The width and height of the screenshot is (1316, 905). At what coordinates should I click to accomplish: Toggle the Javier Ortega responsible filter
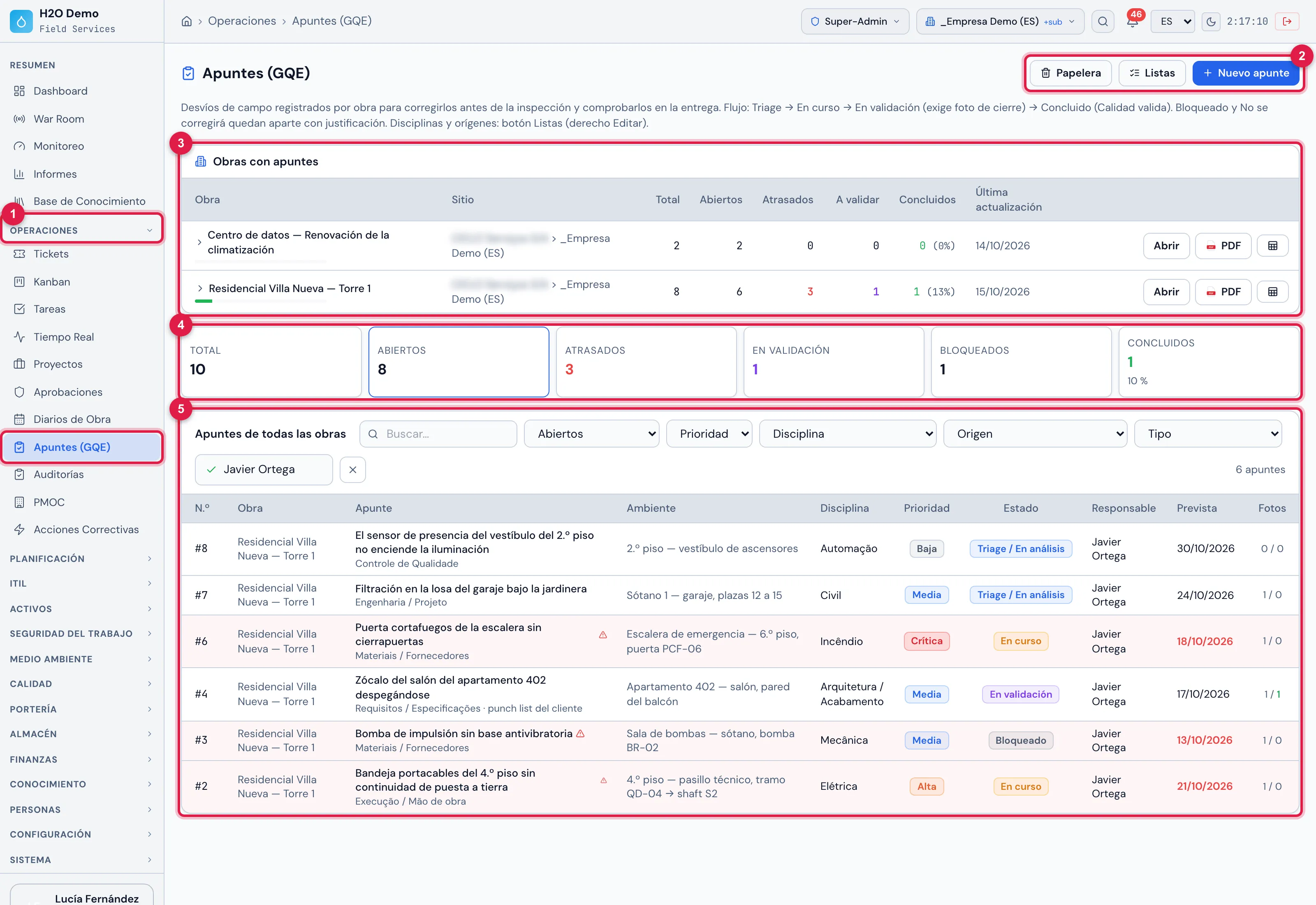coord(264,469)
